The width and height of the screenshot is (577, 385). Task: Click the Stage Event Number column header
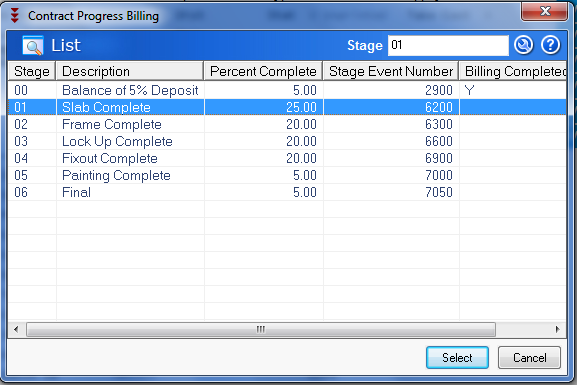(391, 71)
